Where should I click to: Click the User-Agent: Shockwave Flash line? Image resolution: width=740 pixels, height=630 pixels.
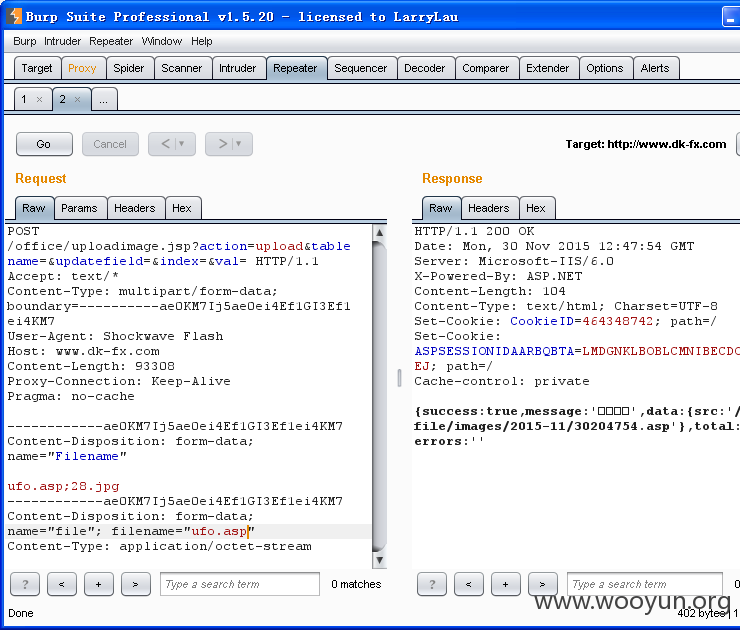(x=115, y=336)
